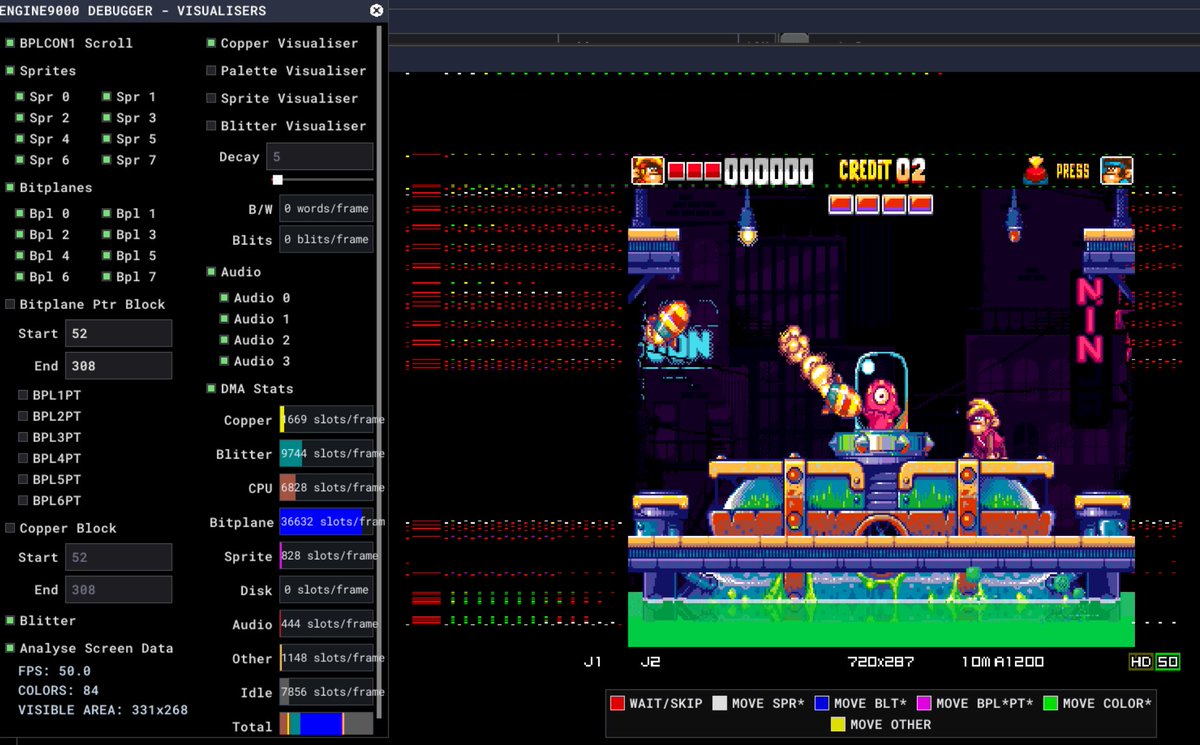Image resolution: width=1200 pixels, height=745 pixels.
Task: Click the blue MOVE BLT* legend swatch
Action: (x=822, y=703)
